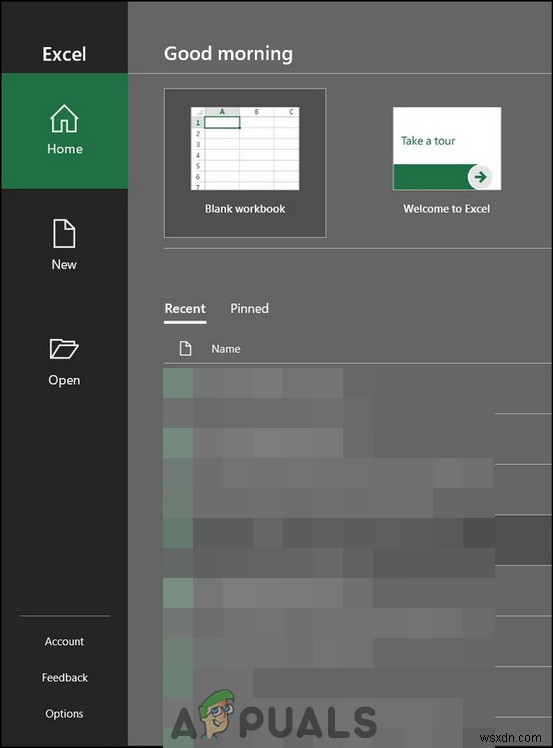Select the Home label in sidebar
Viewport: 553px width, 748px height.
65,149
